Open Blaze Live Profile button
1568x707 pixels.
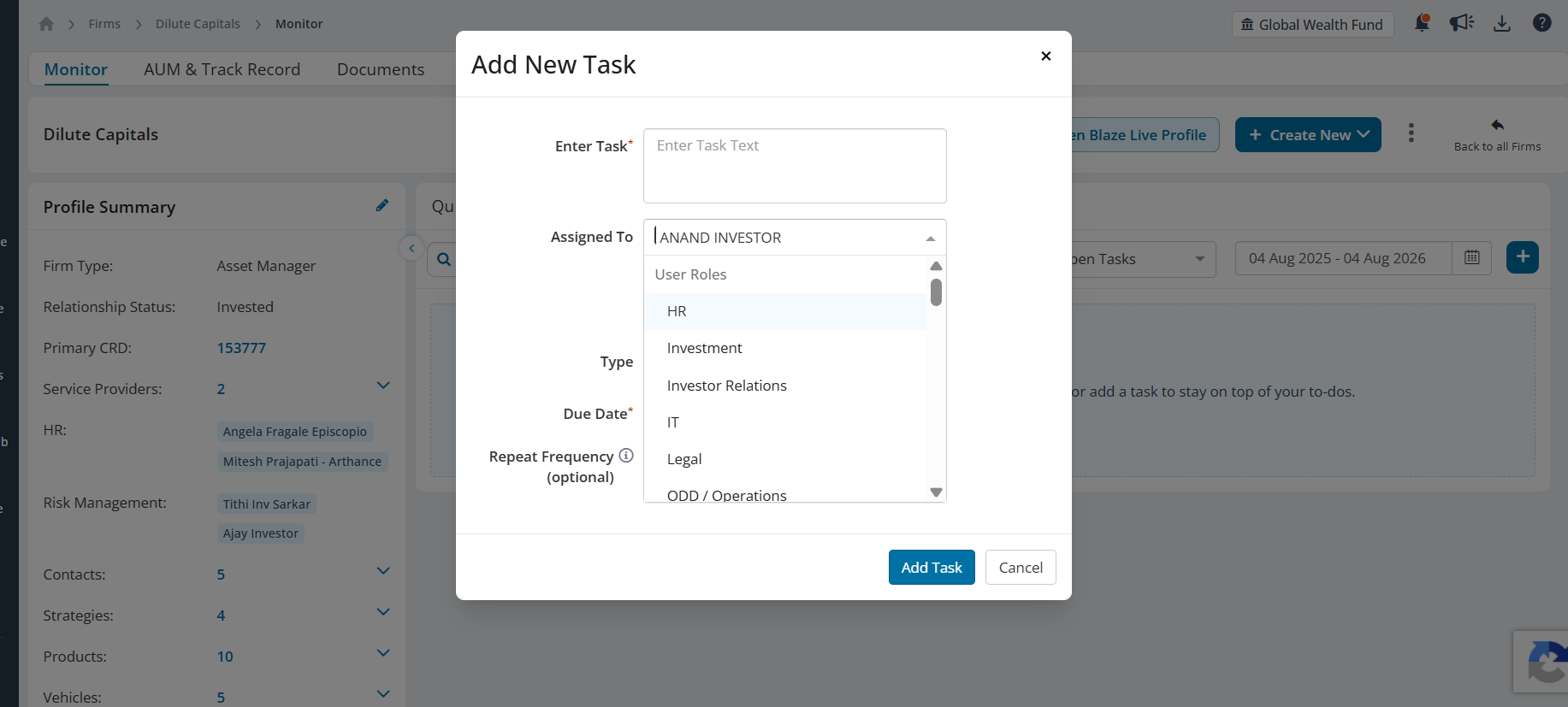(x=1145, y=135)
